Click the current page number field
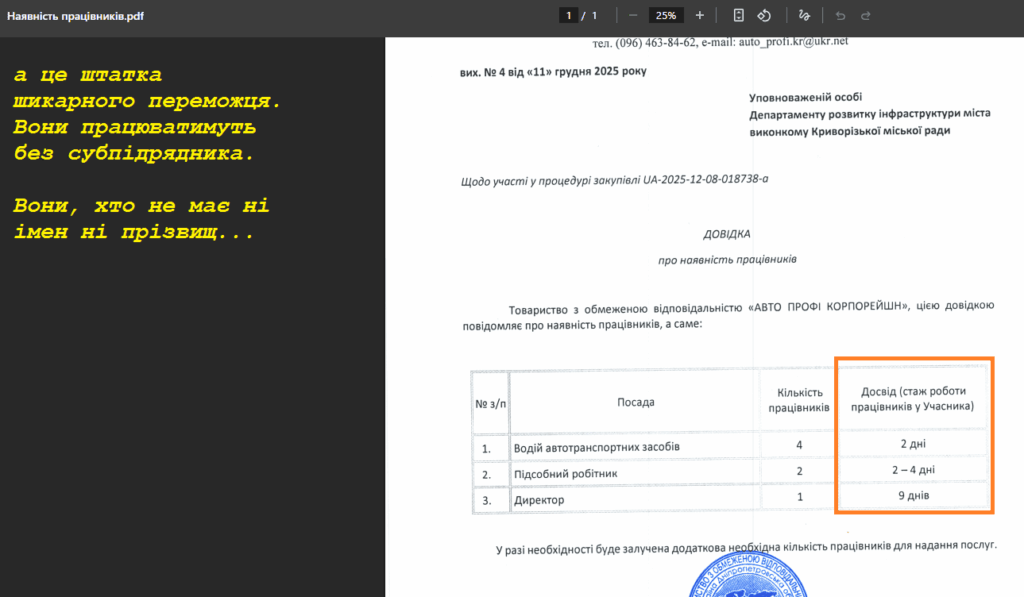Viewport: 1024px width, 597px height. pyautogui.click(x=569, y=15)
